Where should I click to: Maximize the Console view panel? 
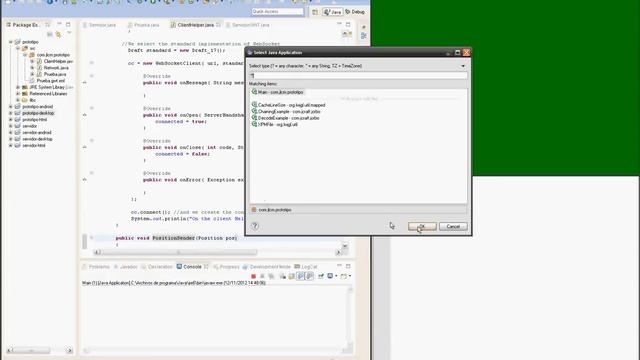[x=348, y=266]
